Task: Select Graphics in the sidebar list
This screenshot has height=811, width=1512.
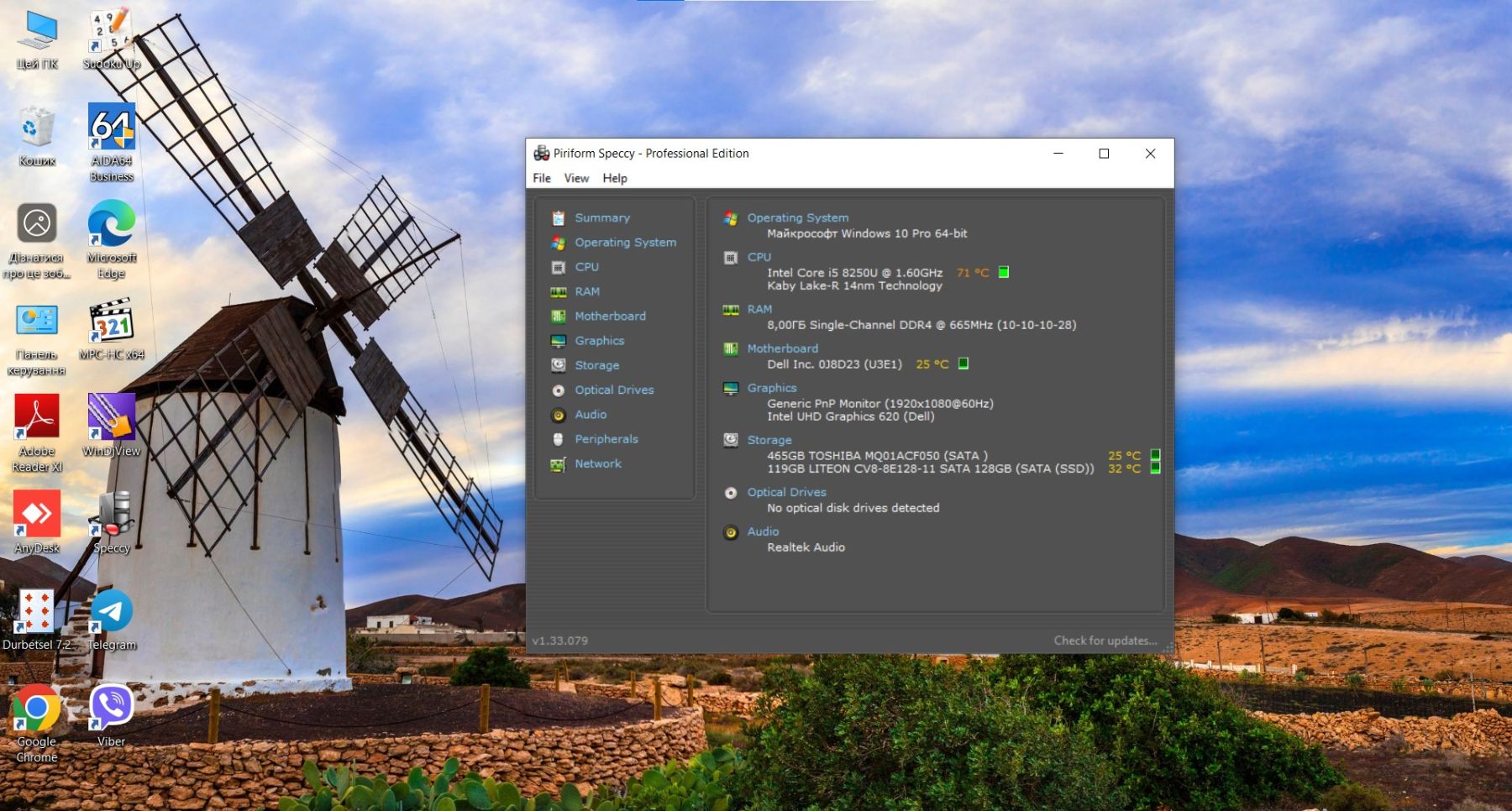Action: coord(599,341)
